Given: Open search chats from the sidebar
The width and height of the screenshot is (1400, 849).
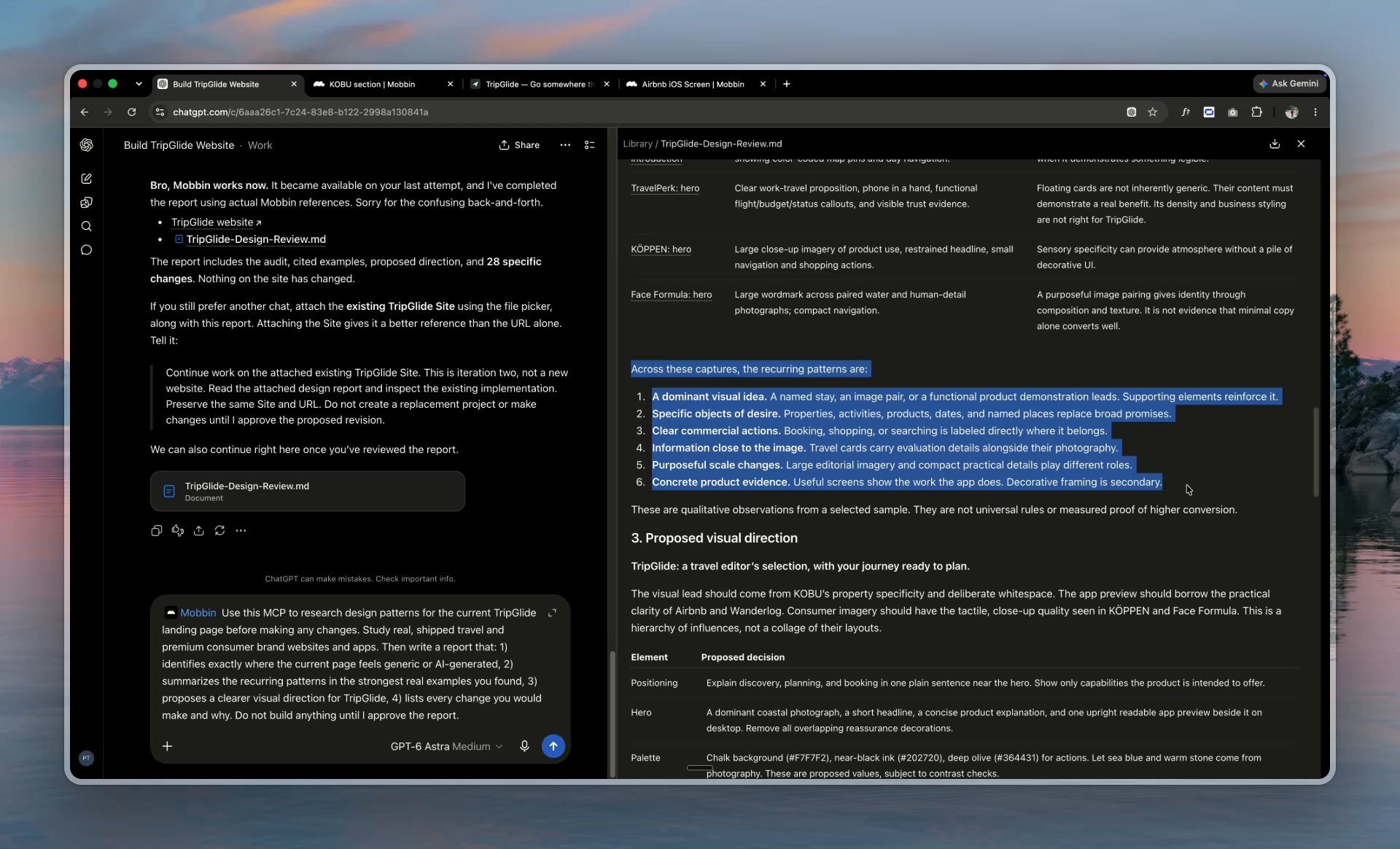Looking at the screenshot, I should pos(86,226).
